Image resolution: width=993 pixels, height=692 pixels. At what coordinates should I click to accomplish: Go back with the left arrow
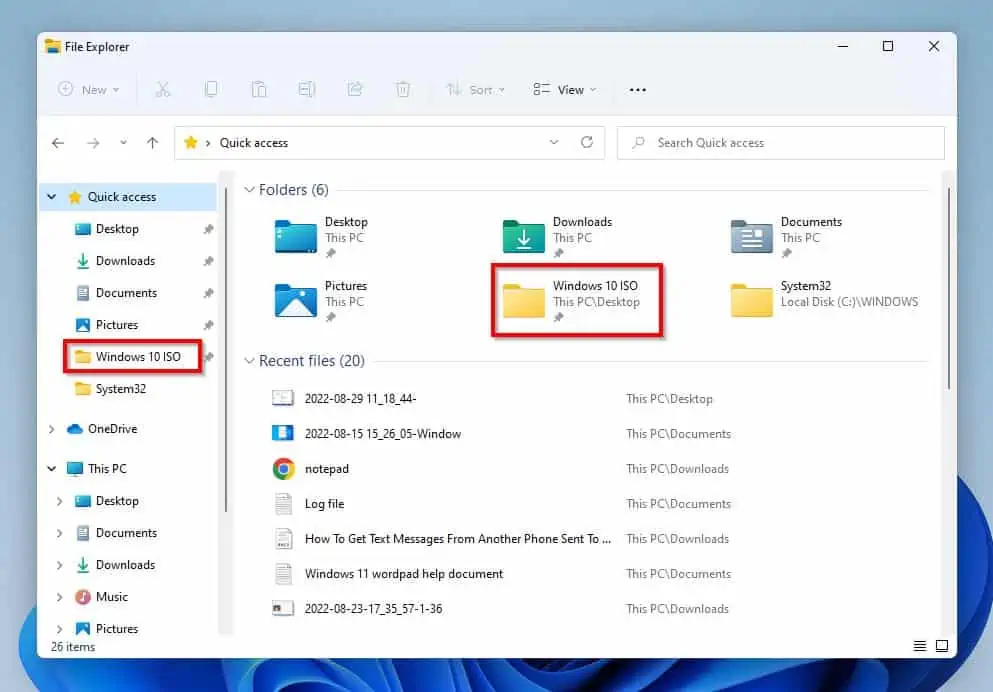pos(58,143)
